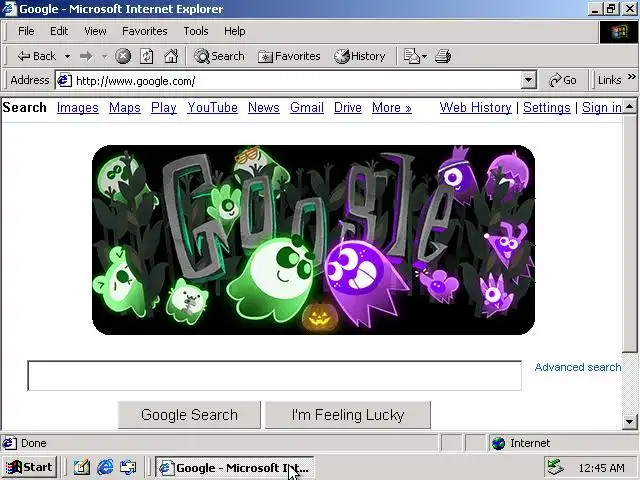Click the notepad quick launch icon
This screenshot has height=480, width=640.
82,467
